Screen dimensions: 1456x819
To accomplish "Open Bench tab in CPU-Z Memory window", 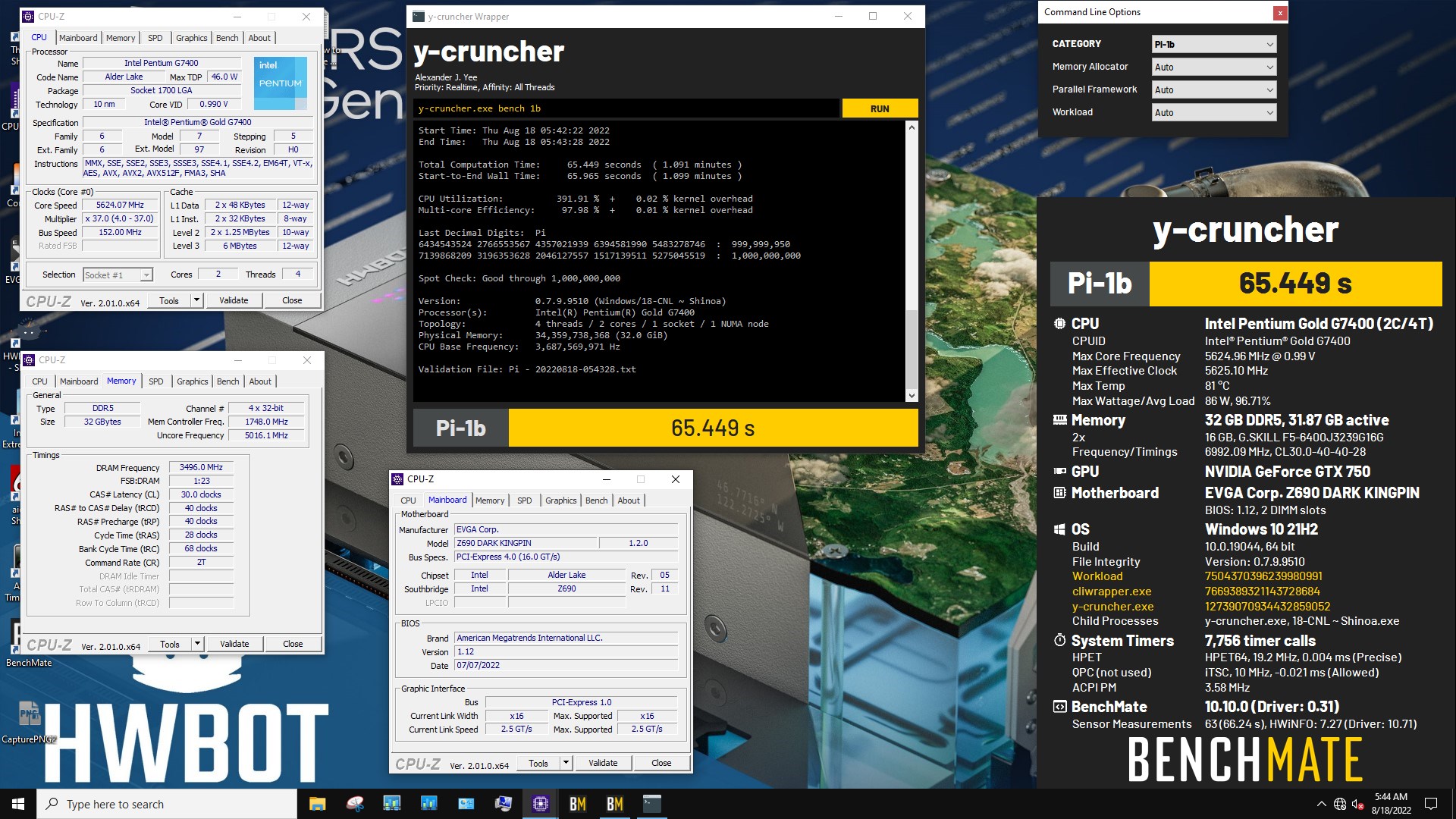I will pos(227,381).
